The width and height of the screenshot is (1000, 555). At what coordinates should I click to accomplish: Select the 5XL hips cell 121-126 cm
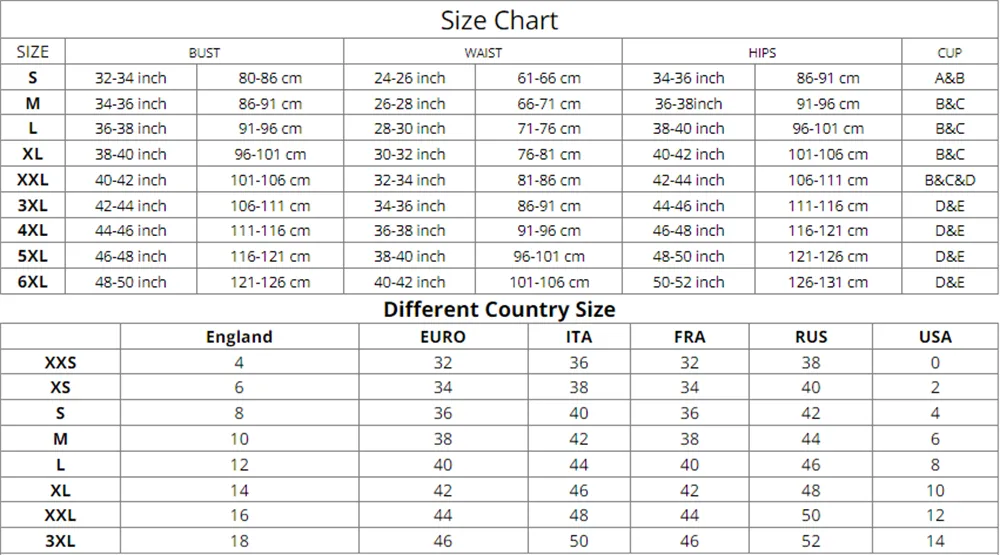pyautogui.click(x=828, y=256)
